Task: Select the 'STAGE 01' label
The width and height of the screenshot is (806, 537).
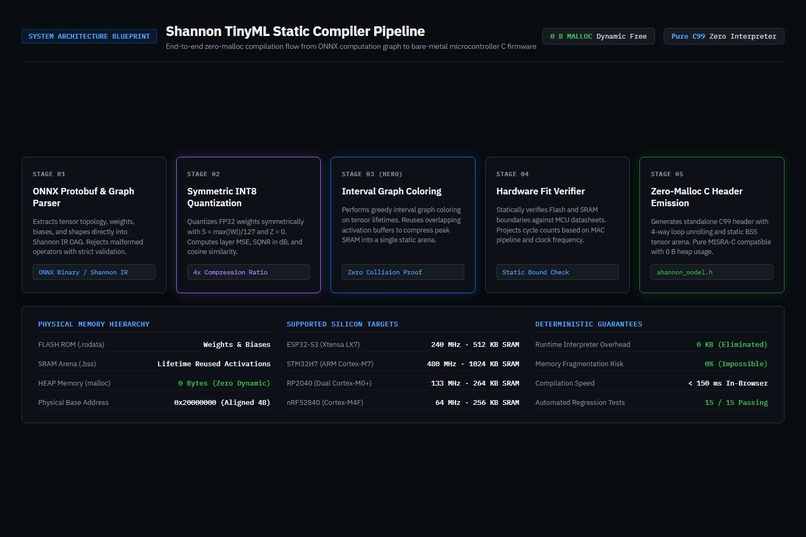Action: [49, 174]
